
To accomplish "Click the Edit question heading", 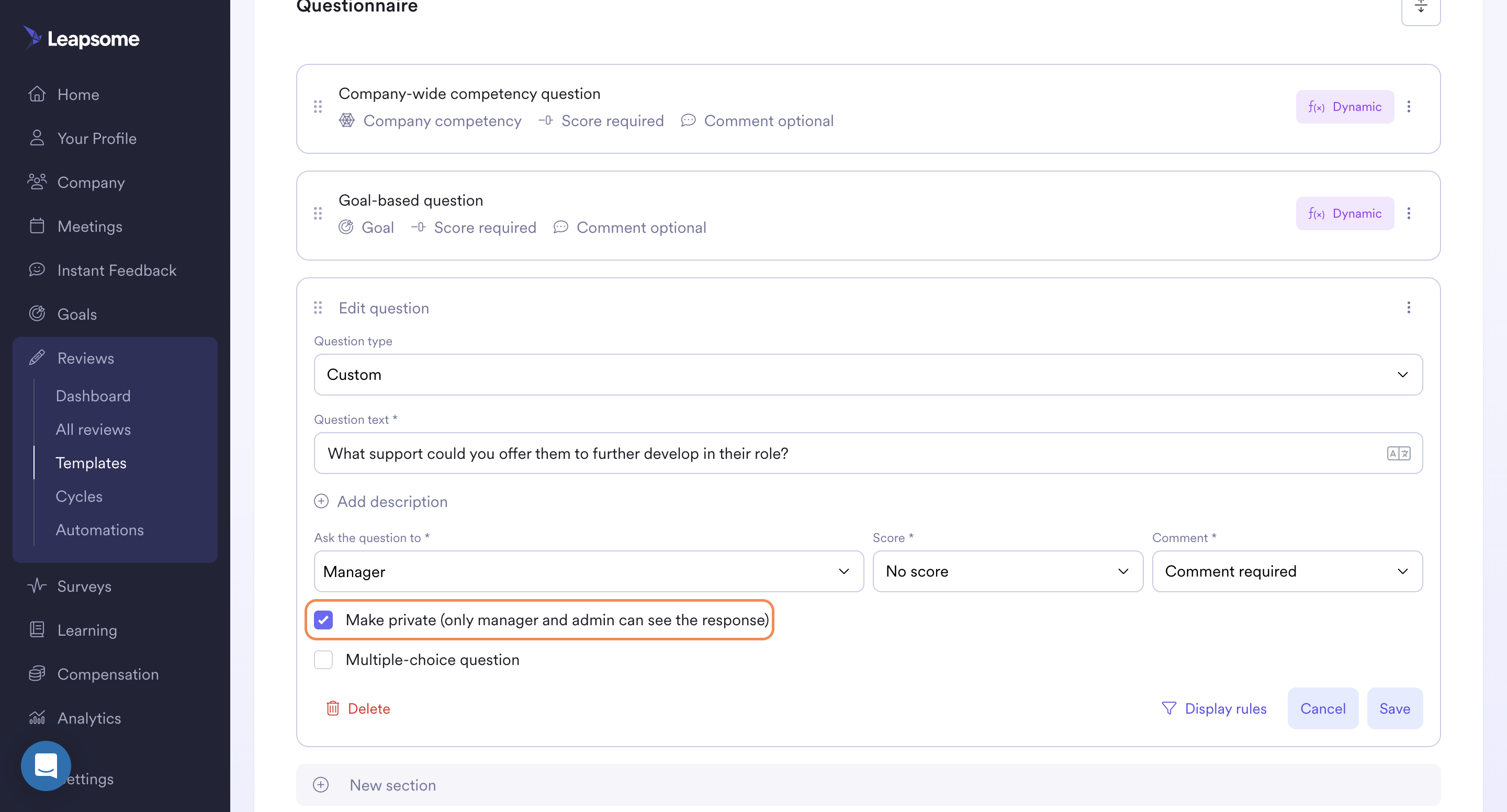I will (384, 308).
